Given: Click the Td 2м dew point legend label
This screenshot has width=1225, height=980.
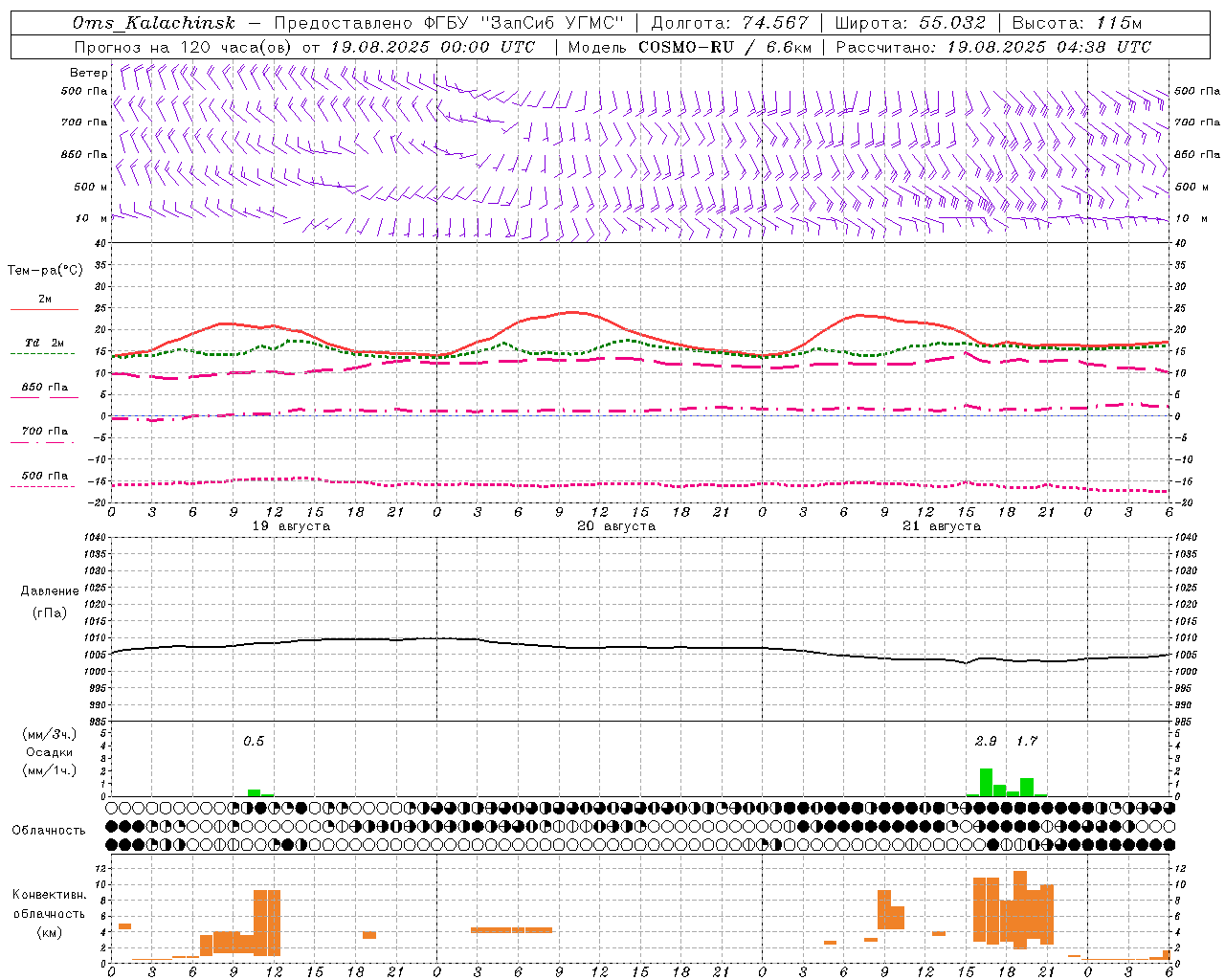Looking at the screenshot, I should (45, 343).
